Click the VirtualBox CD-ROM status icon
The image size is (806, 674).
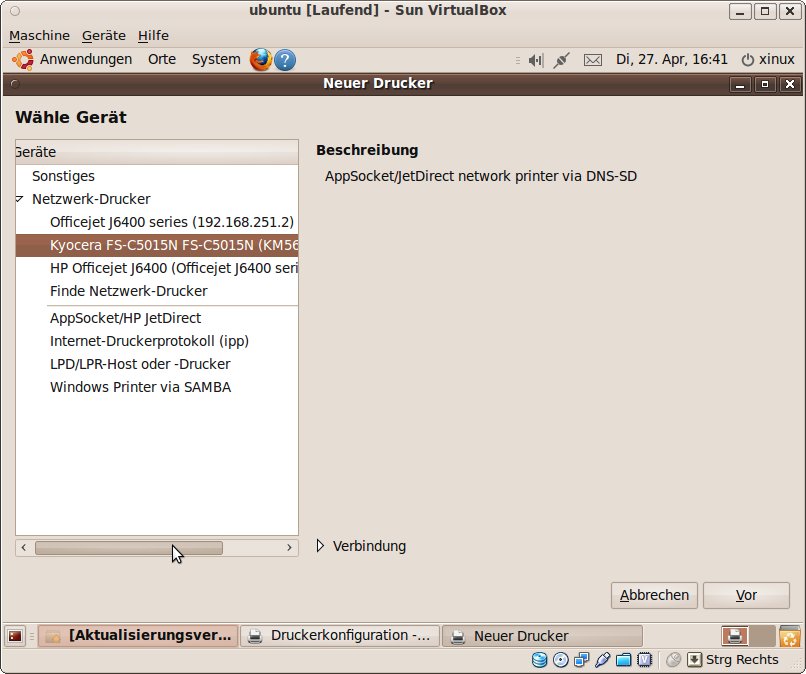click(x=562, y=660)
